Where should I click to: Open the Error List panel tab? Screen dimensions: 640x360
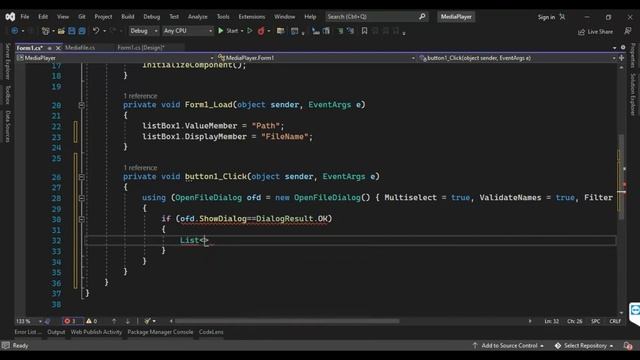[x=28, y=332]
